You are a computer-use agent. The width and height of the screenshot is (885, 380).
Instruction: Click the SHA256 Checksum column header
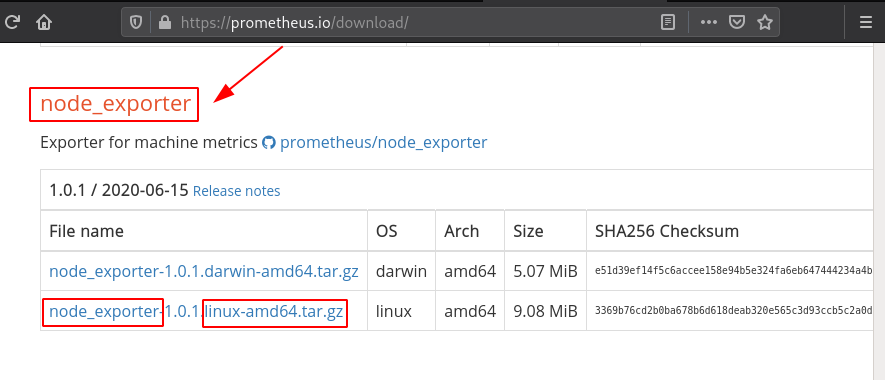[667, 231]
